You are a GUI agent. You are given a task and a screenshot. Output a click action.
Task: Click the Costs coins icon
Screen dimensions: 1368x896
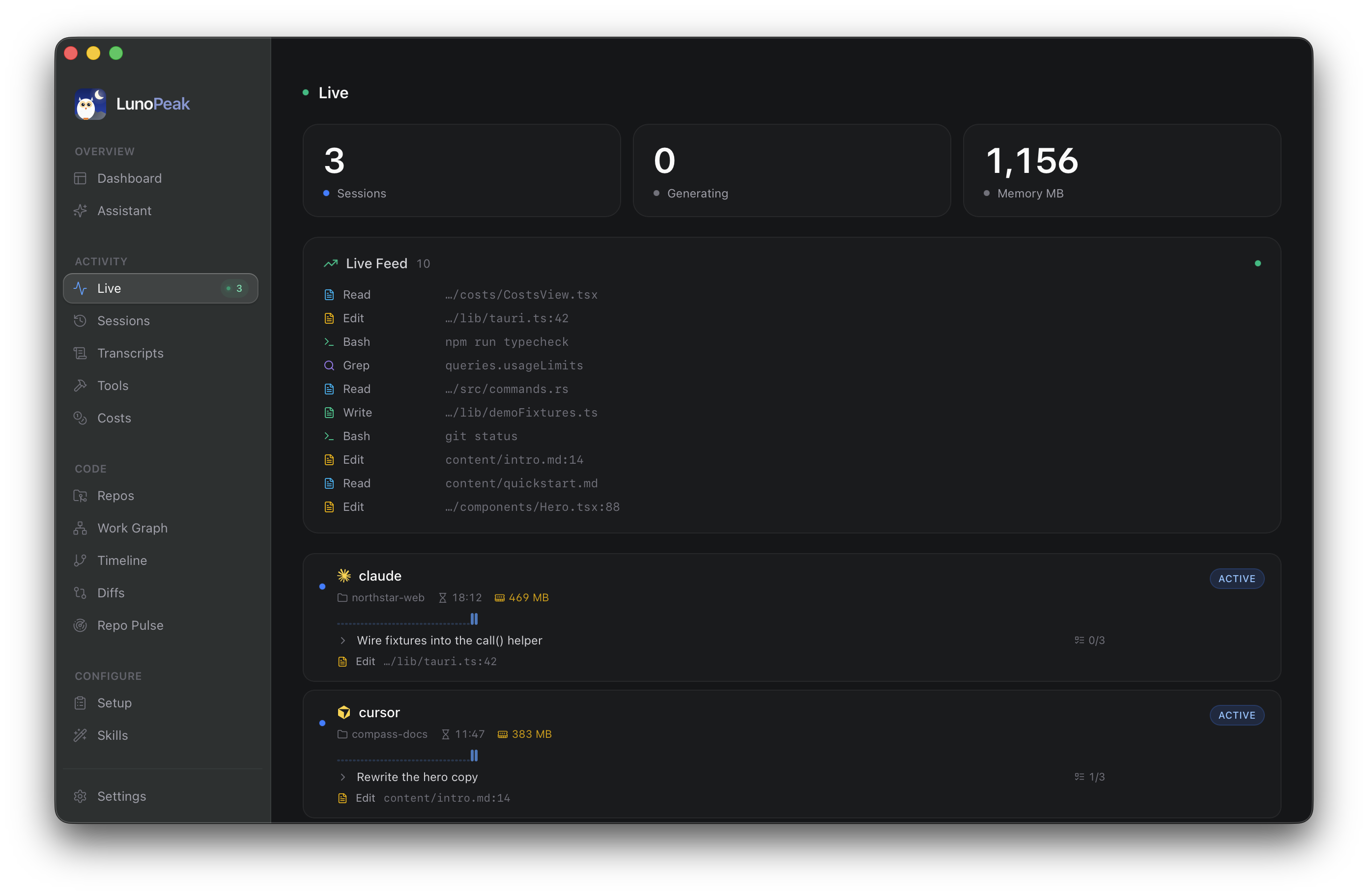pyautogui.click(x=81, y=418)
